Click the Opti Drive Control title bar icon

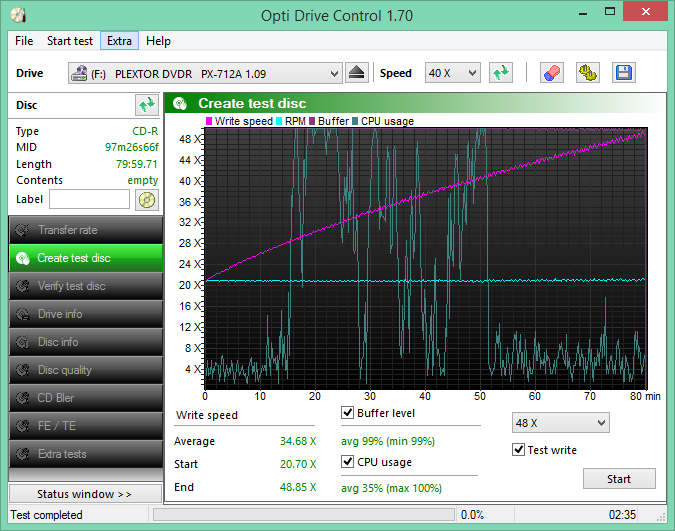[19, 15]
